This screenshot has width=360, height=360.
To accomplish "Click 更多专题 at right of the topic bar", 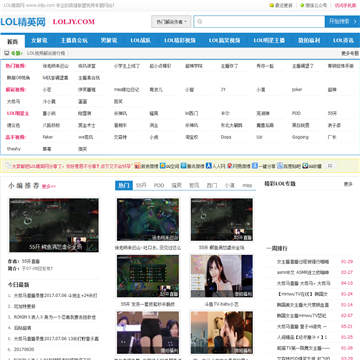I will point(350,53).
